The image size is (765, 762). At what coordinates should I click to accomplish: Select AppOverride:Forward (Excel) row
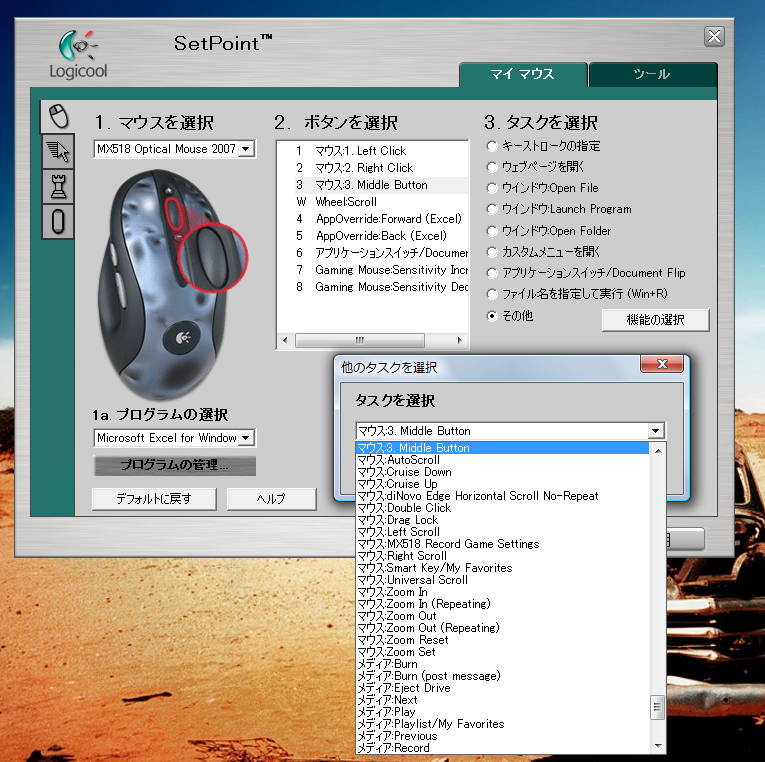click(x=372, y=219)
